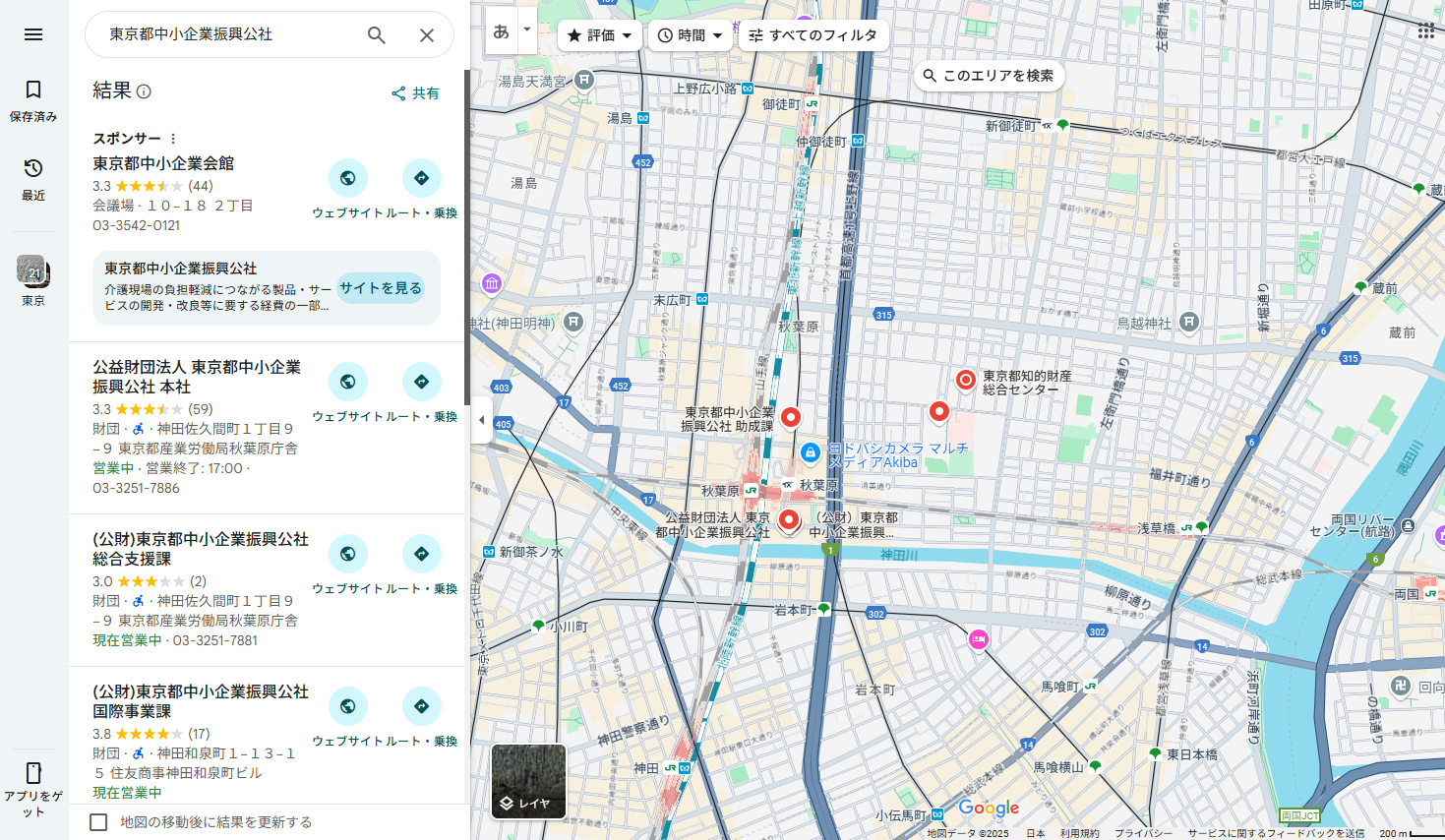Open website icon for 東京都中小企業会館
1445x840 pixels.
coord(348,178)
